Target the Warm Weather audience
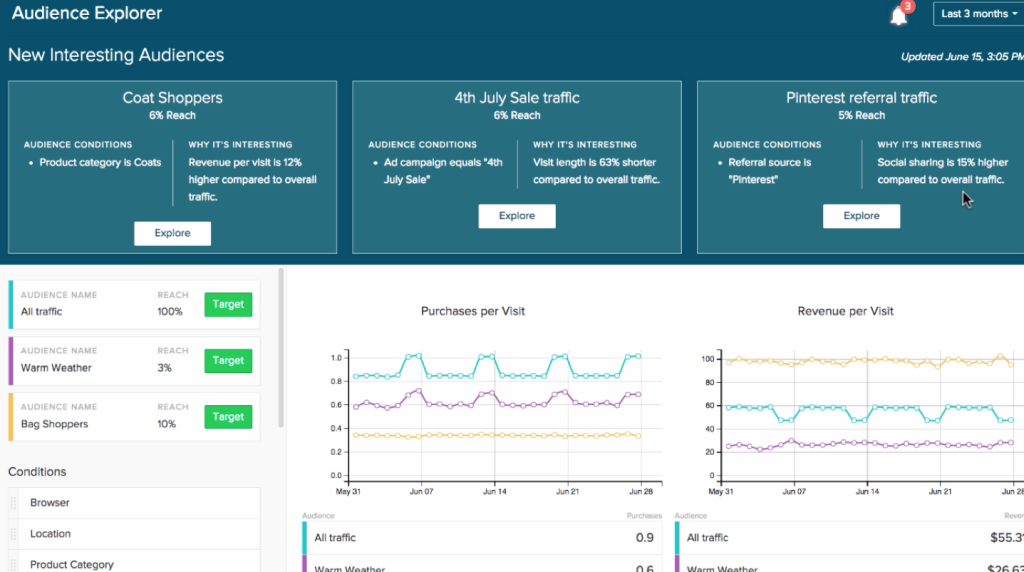 click(x=228, y=361)
